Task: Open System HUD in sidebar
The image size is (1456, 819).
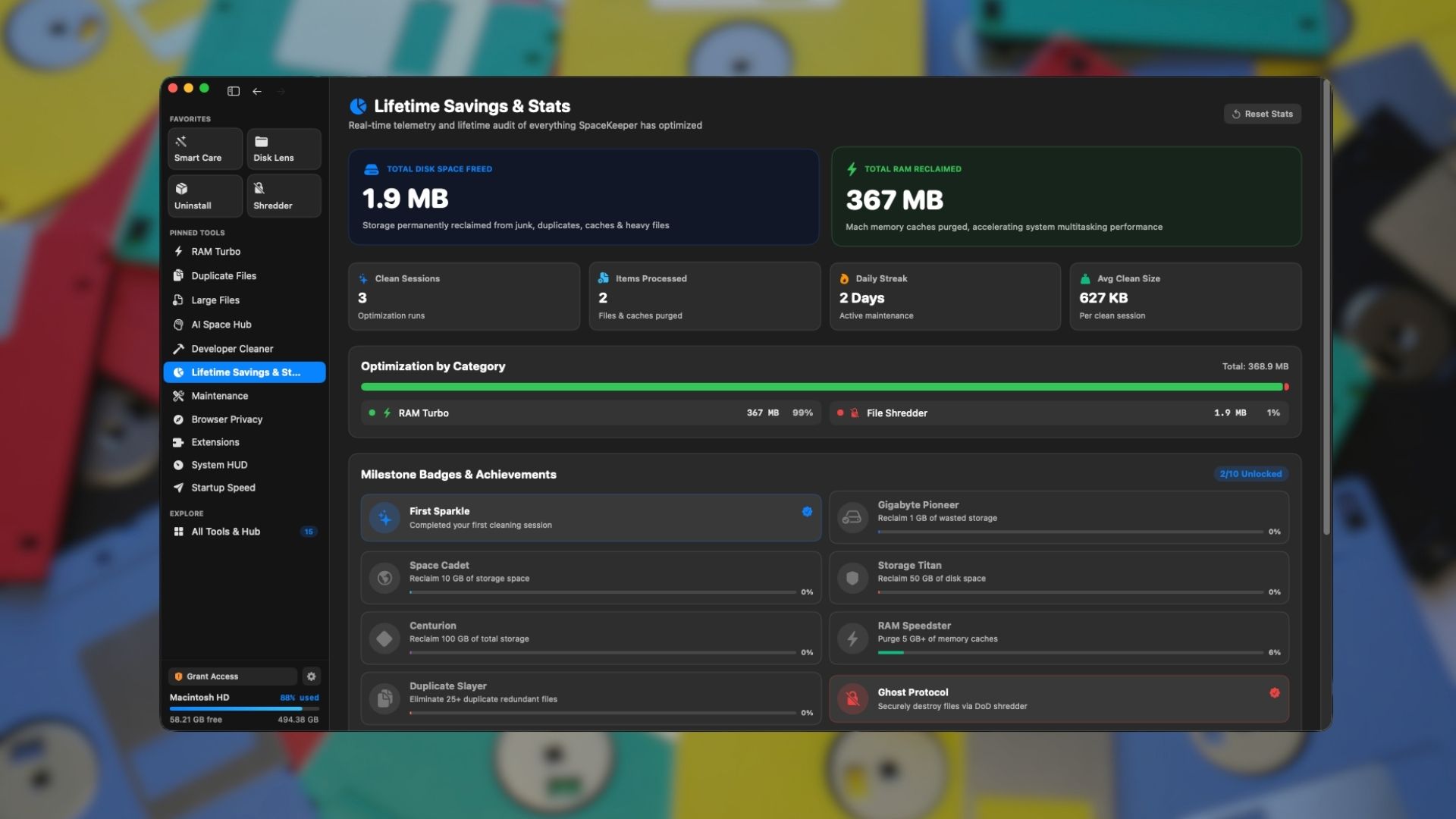Action: pyautogui.click(x=244, y=465)
